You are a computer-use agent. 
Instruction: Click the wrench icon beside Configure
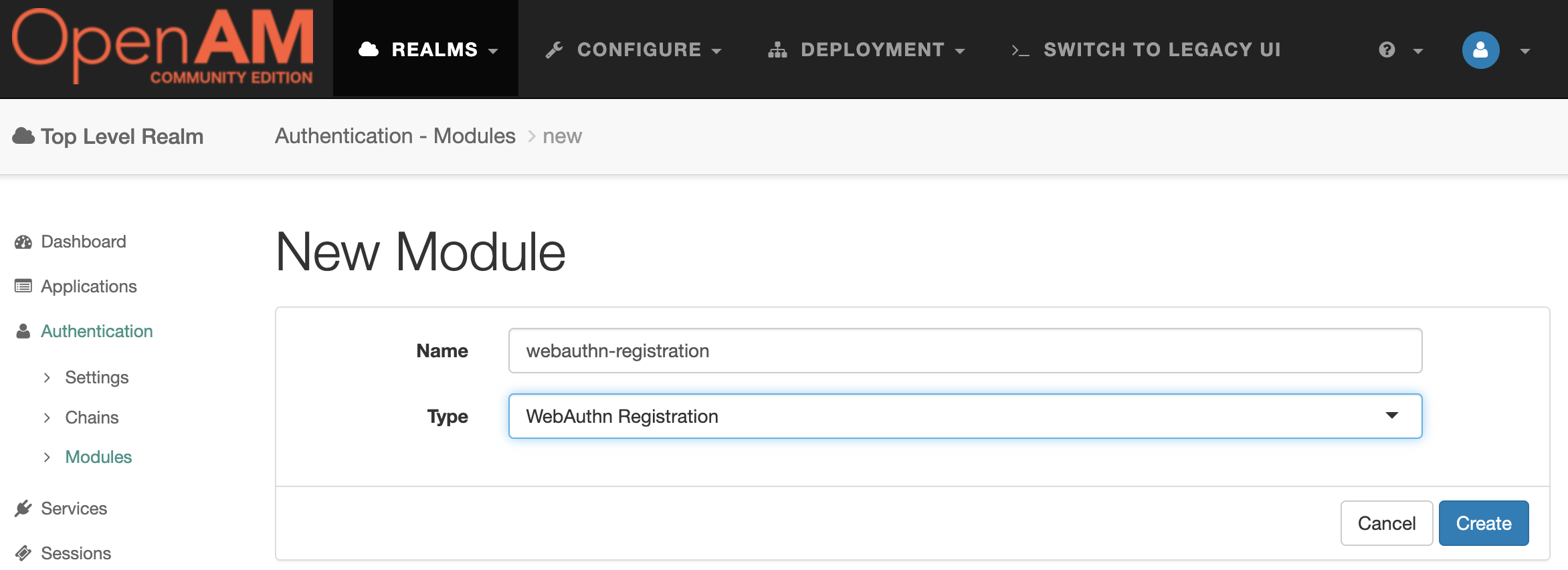click(554, 50)
